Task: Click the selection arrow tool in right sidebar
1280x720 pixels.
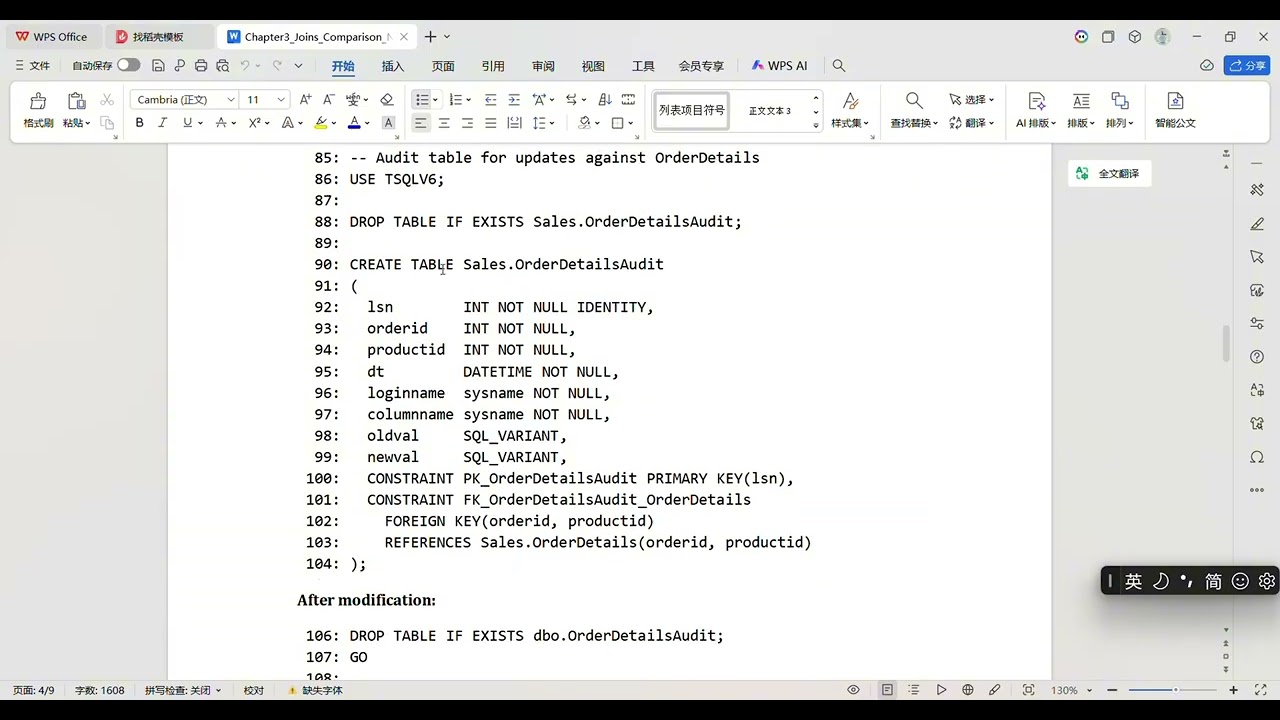Action: click(1257, 257)
